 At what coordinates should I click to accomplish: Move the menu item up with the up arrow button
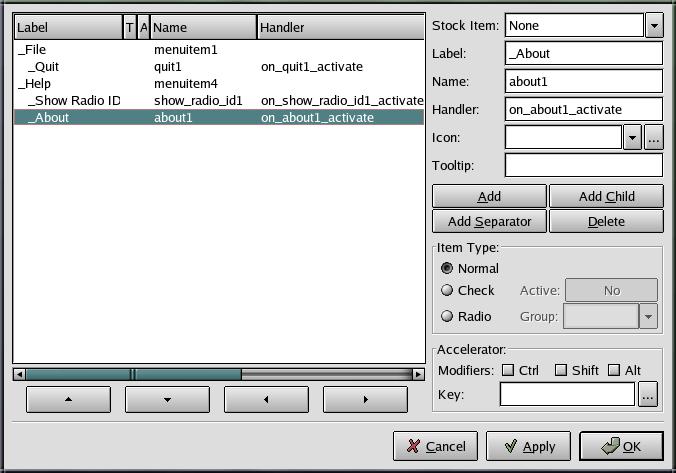pos(67,399)
